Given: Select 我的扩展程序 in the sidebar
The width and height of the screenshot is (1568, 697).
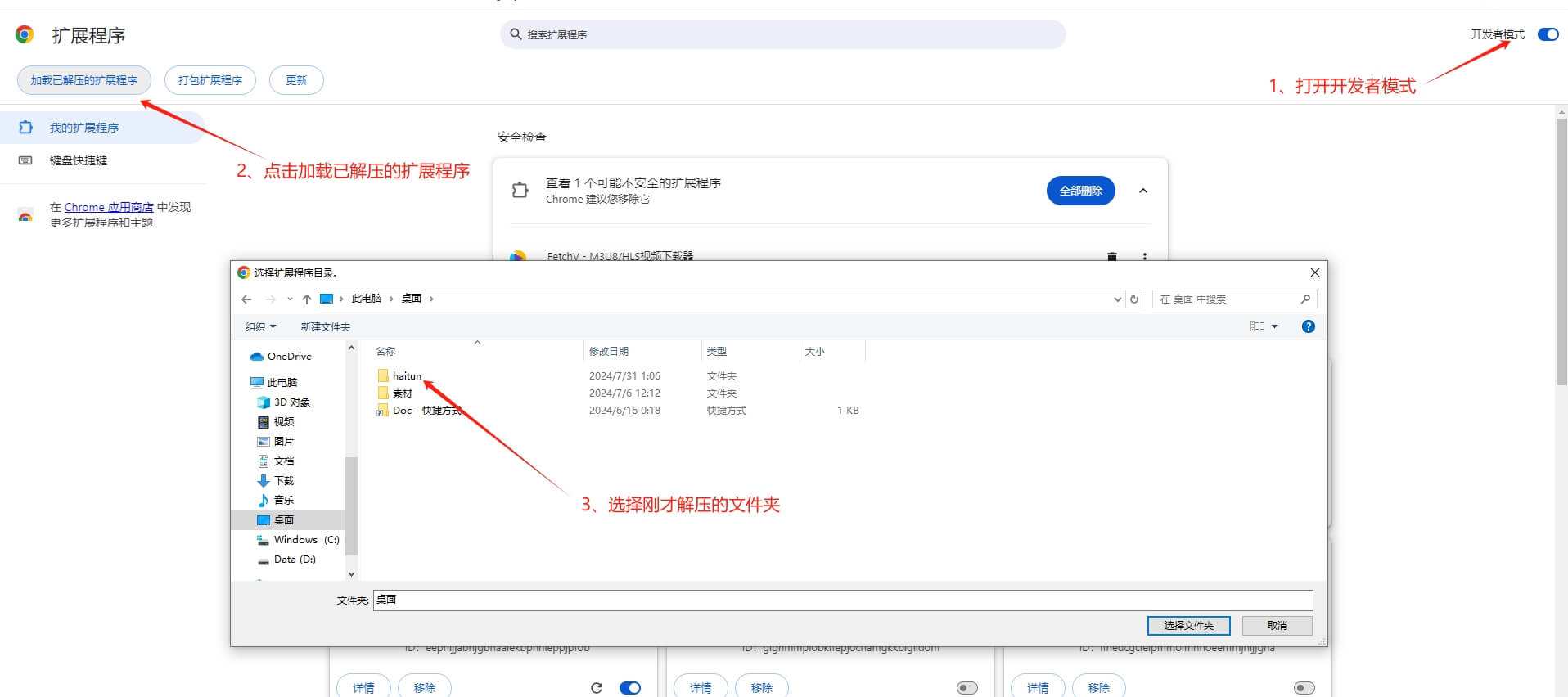Looking at the screenshot, I should [x=83, y=128].
